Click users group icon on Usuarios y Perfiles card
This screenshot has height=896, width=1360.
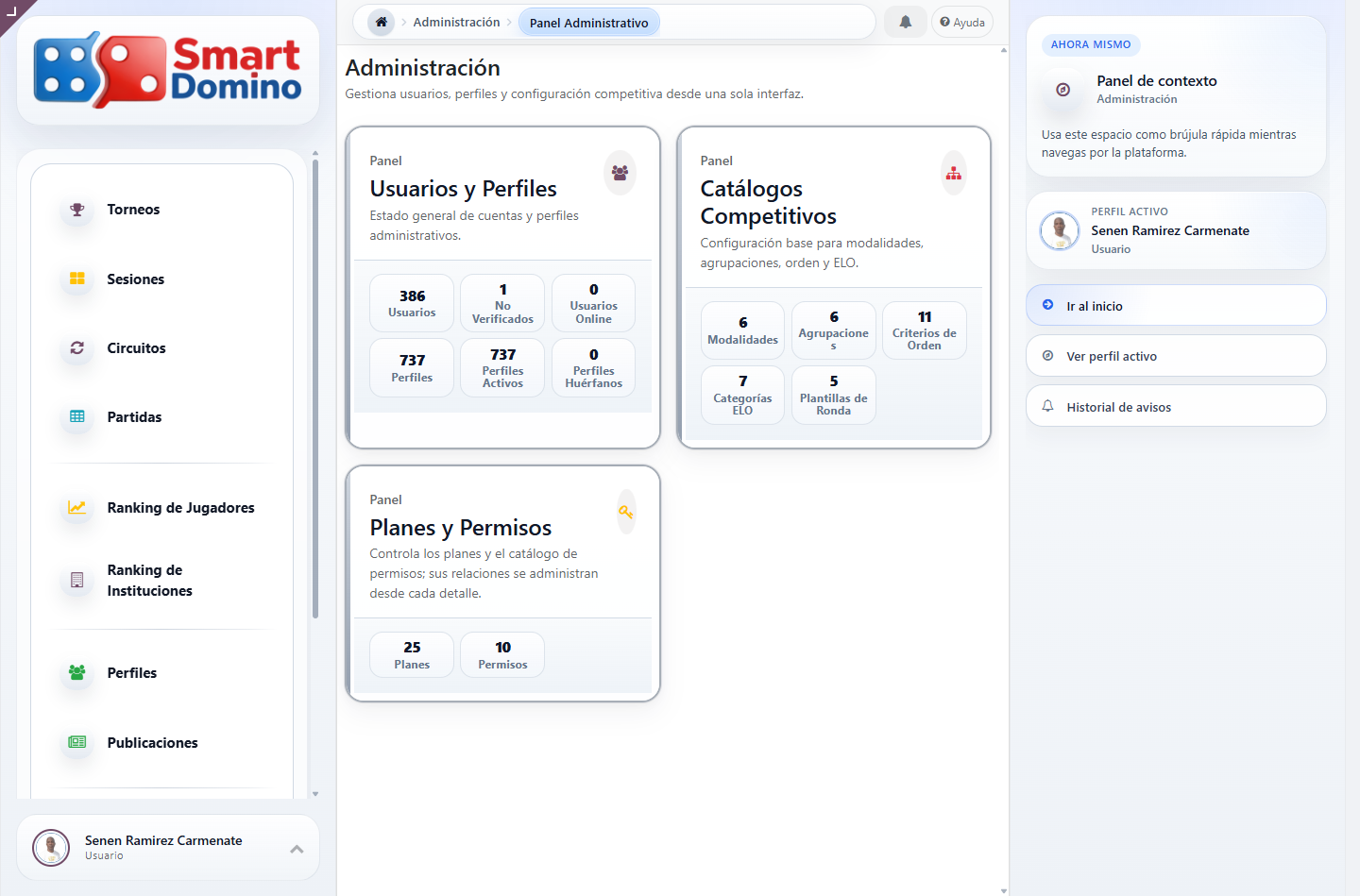click(620, 173)
